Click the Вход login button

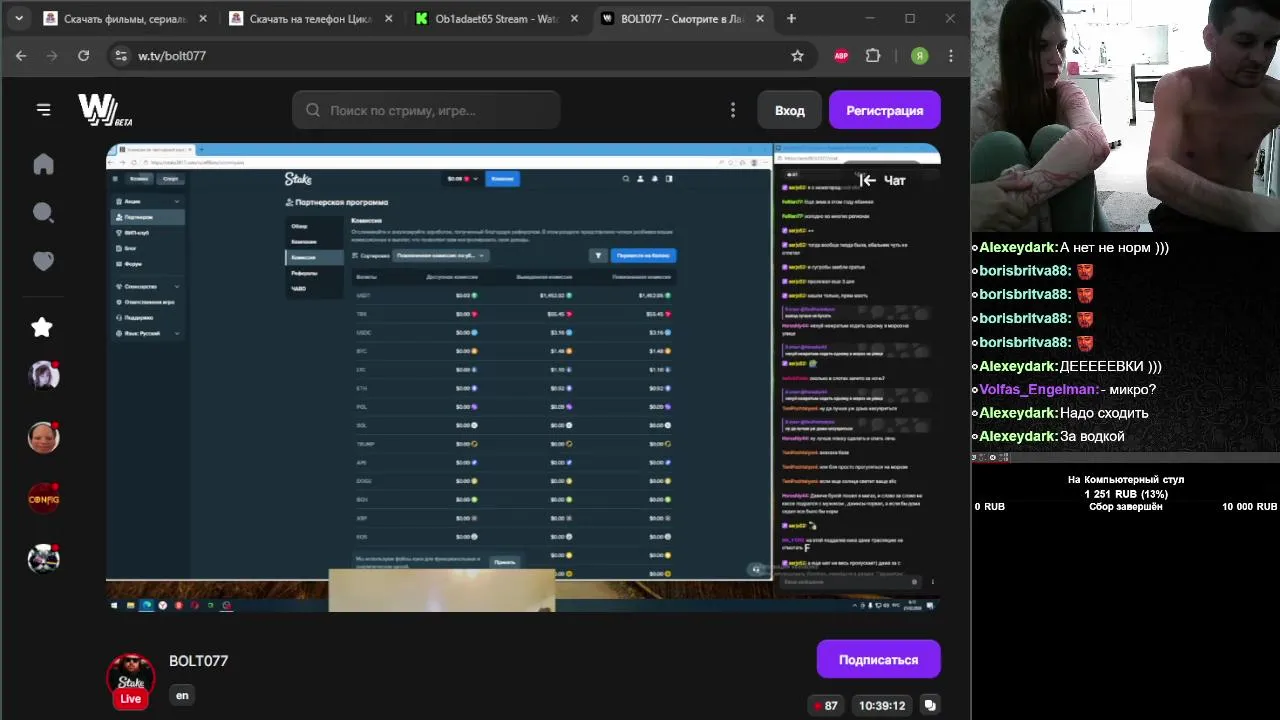coord(789,110)
